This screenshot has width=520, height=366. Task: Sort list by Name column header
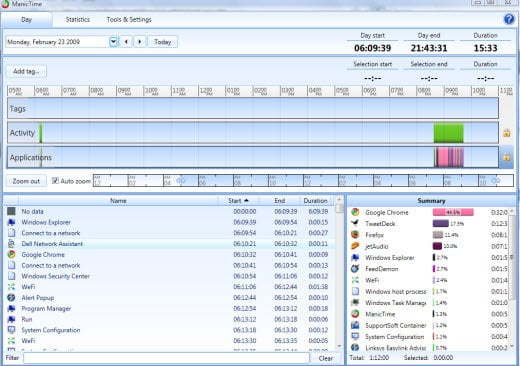click(x=118, y=201)
